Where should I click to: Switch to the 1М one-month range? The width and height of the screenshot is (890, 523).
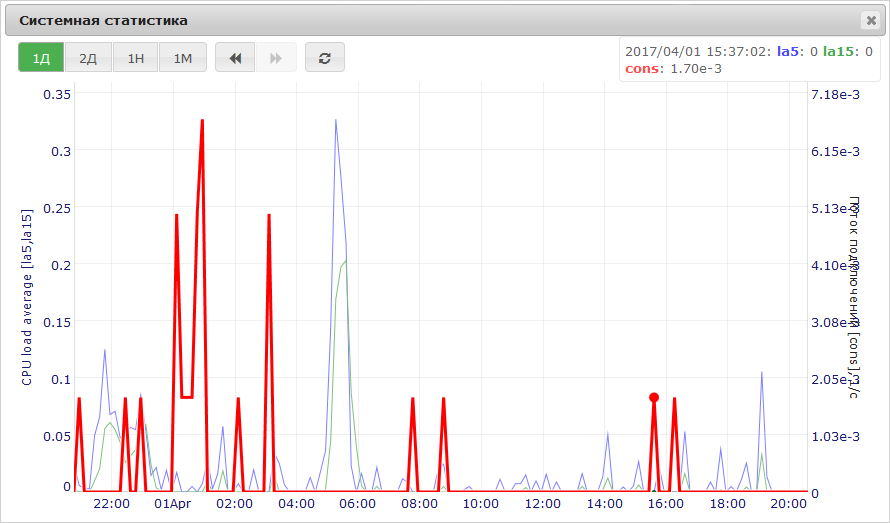(x=182, y=58)
